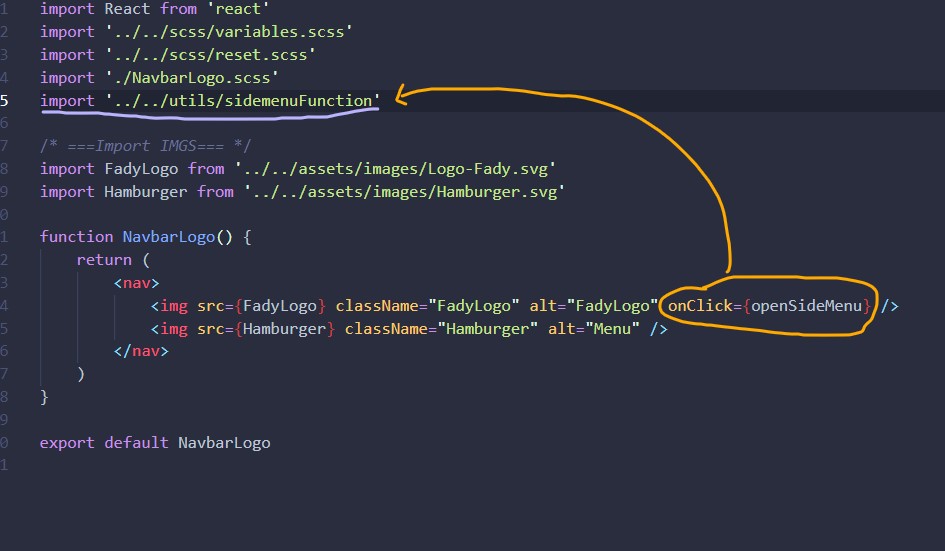
Task: Click the 'export' keyword on the last code line
Action: tap(67, 442)
